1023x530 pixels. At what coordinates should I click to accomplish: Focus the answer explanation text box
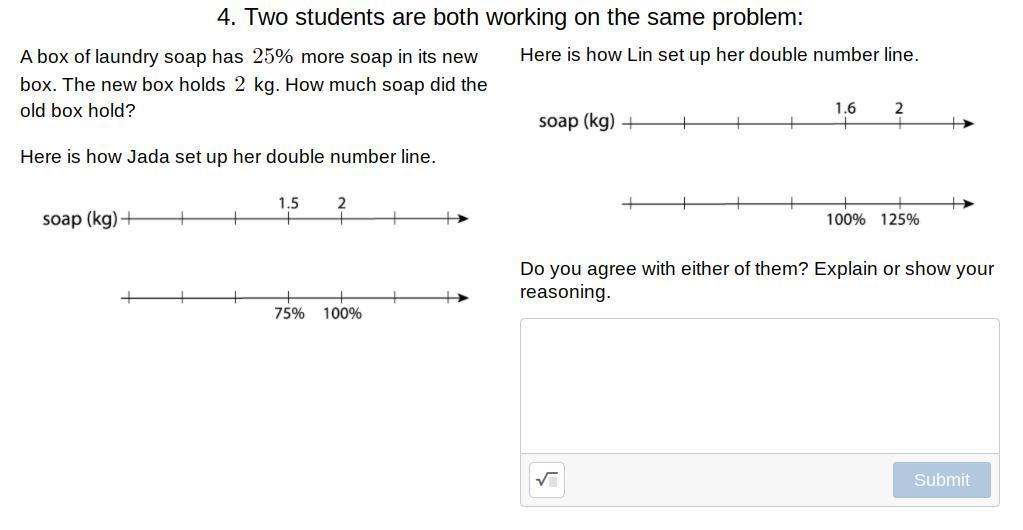(759, 386)
